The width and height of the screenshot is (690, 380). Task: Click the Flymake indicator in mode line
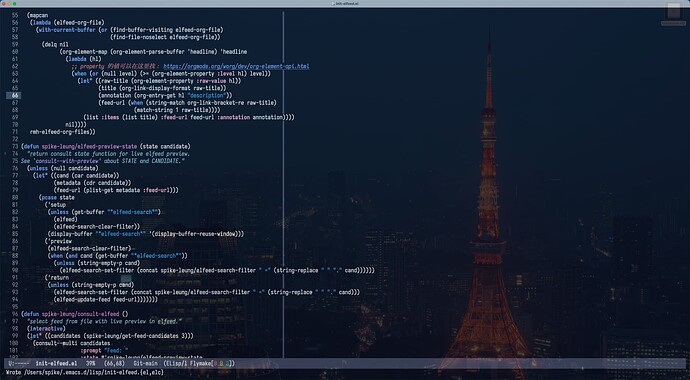click(x=202, y=363)
